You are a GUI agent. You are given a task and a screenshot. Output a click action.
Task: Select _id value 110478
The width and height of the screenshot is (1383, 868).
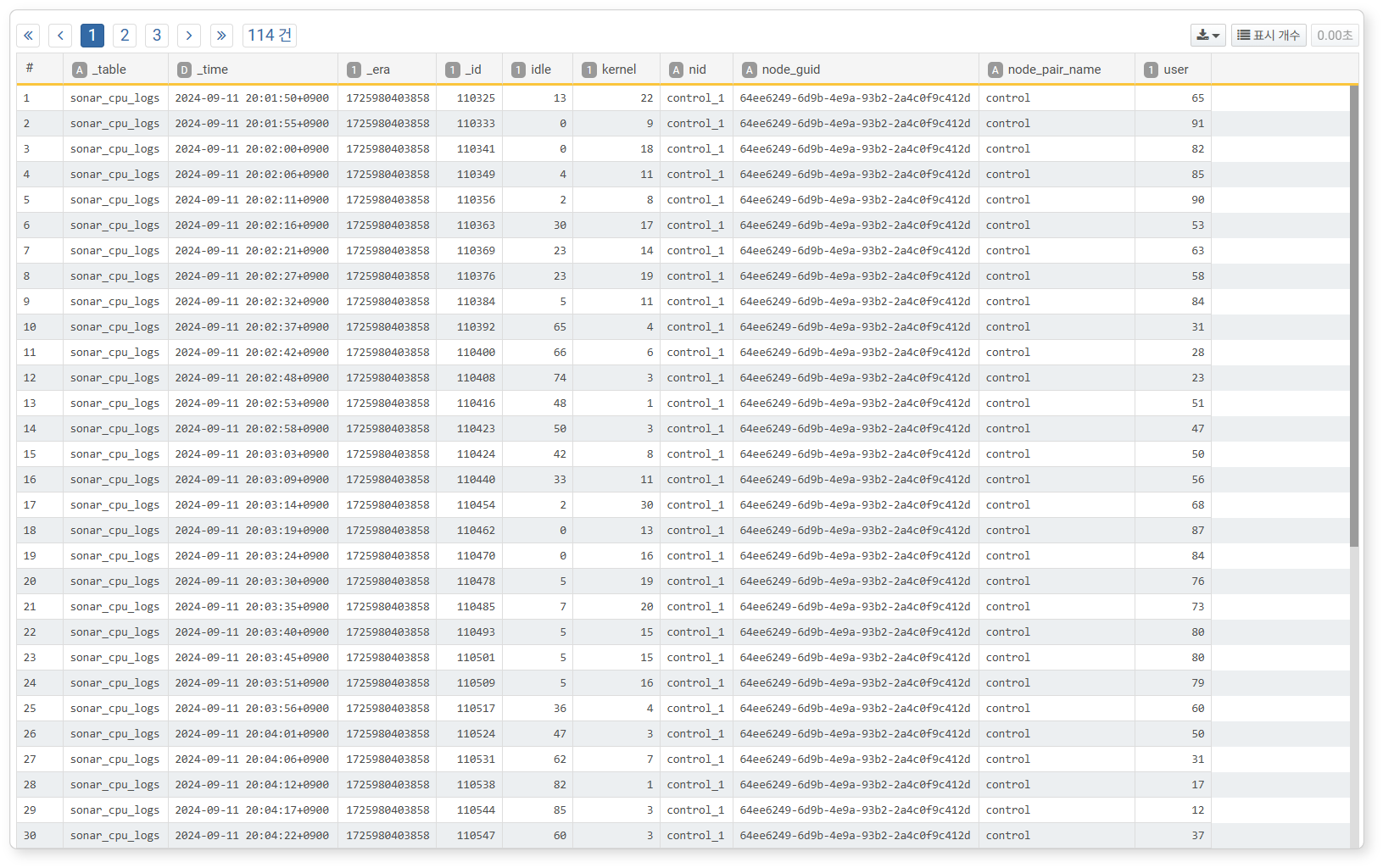pyautogui.click(x=476, y=581)
